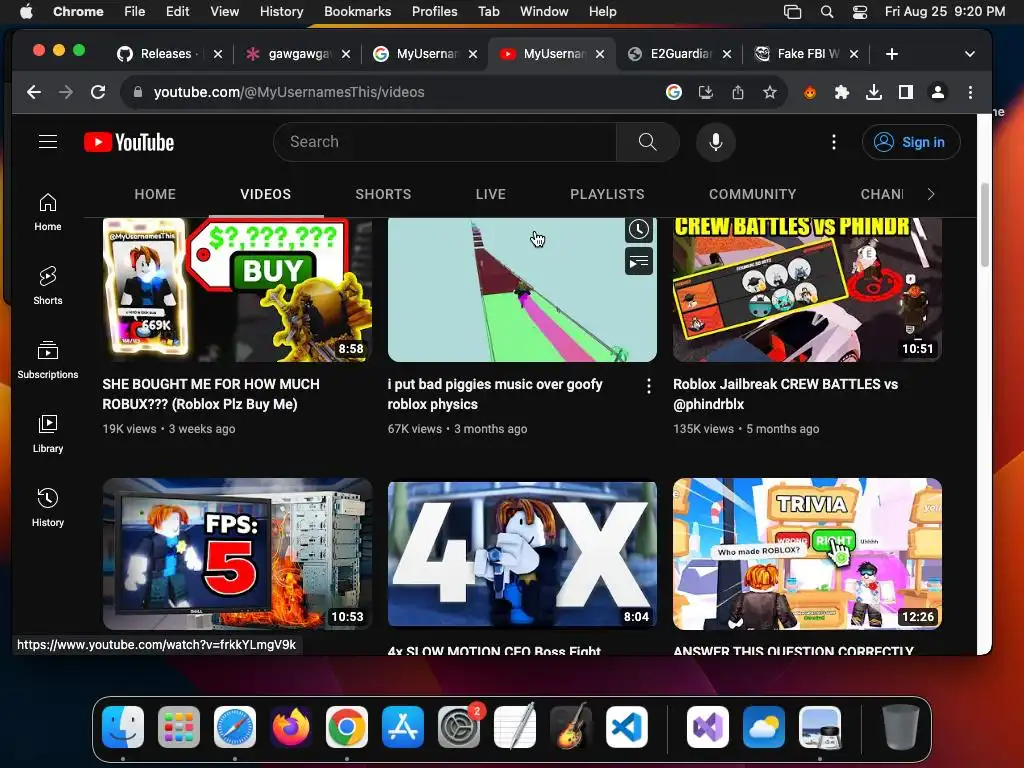Click the install app icon in address bar
The image size is (1024, 768).
point(705,92)
